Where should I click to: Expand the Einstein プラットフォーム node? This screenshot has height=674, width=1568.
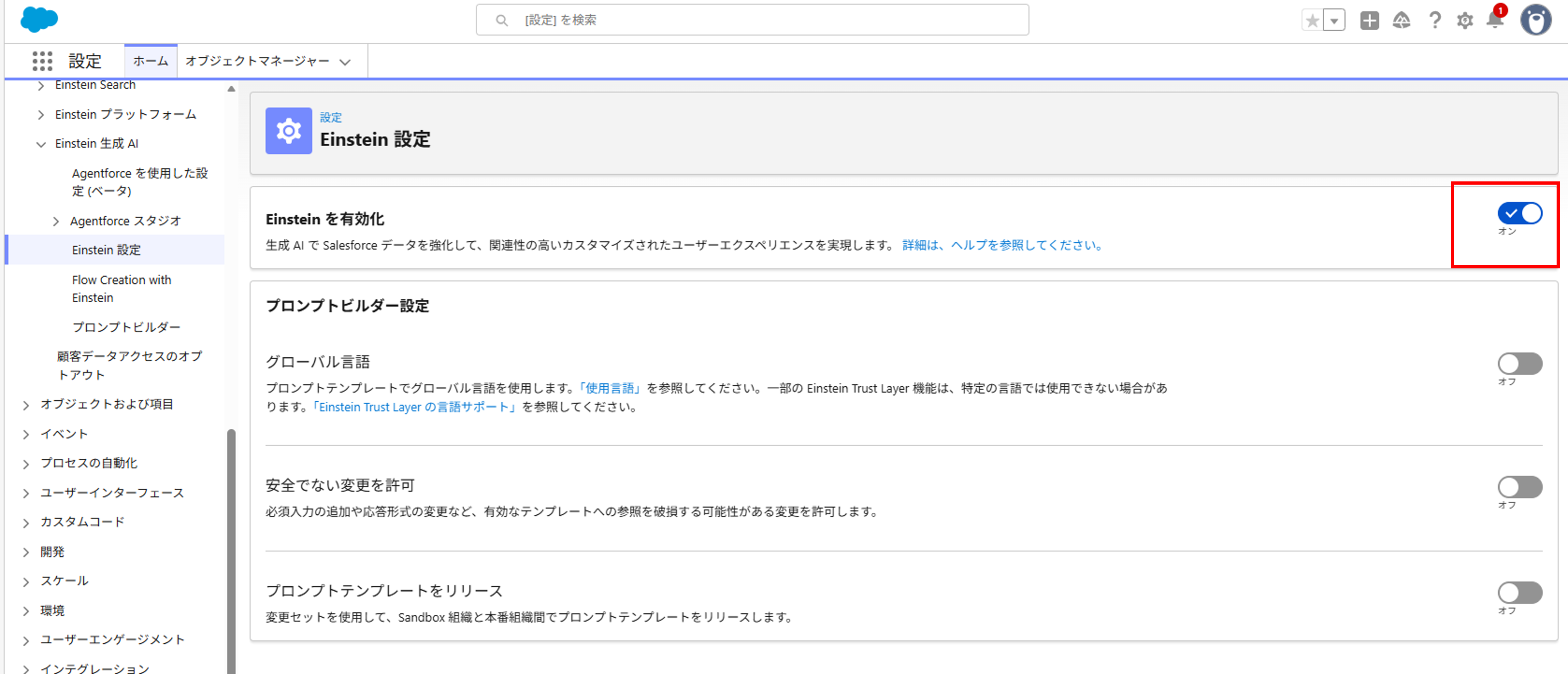point(41,115)
